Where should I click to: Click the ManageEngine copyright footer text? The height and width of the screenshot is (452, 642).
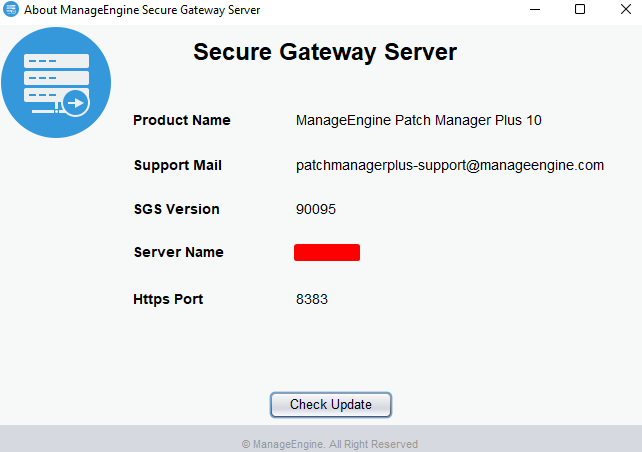pos(330,444)
